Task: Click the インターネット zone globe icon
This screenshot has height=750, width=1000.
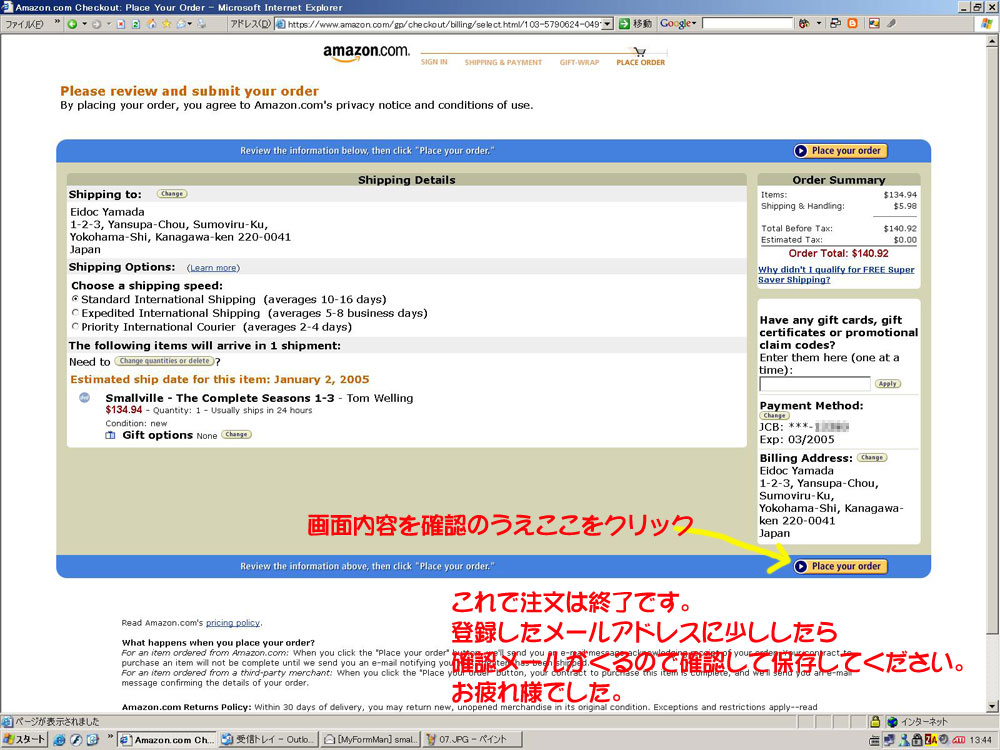Action: pyautogui.click(x=892, y=722)
